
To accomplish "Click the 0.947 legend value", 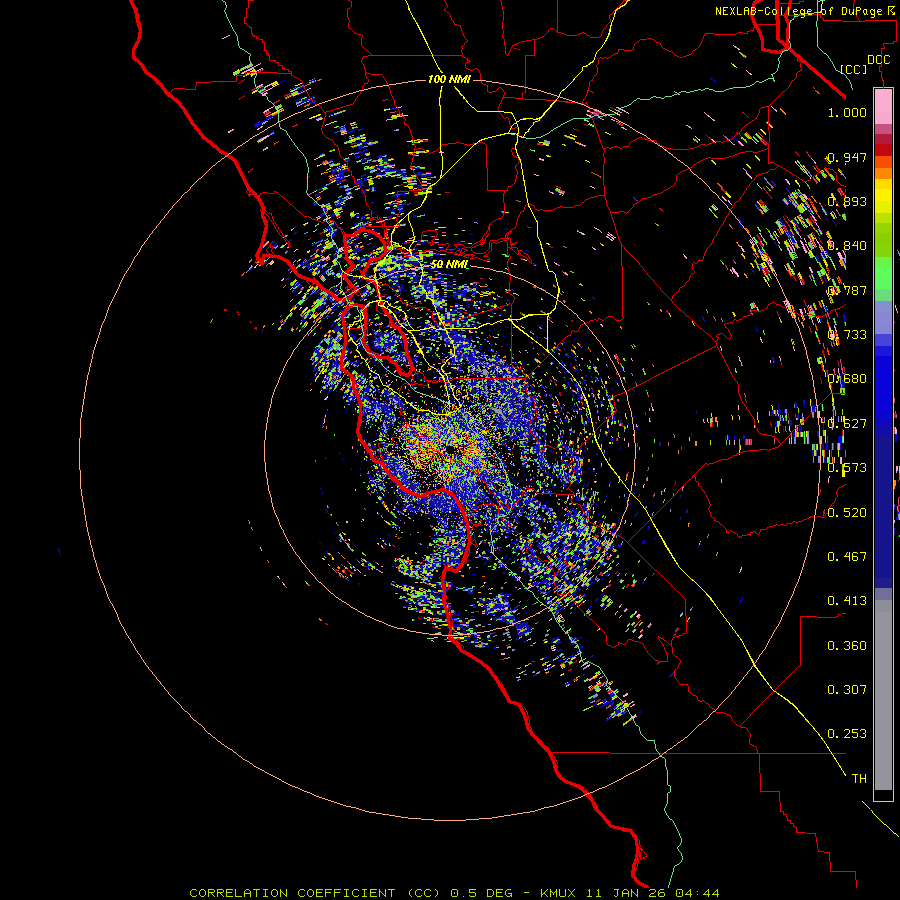I will [x=847, y=157].
